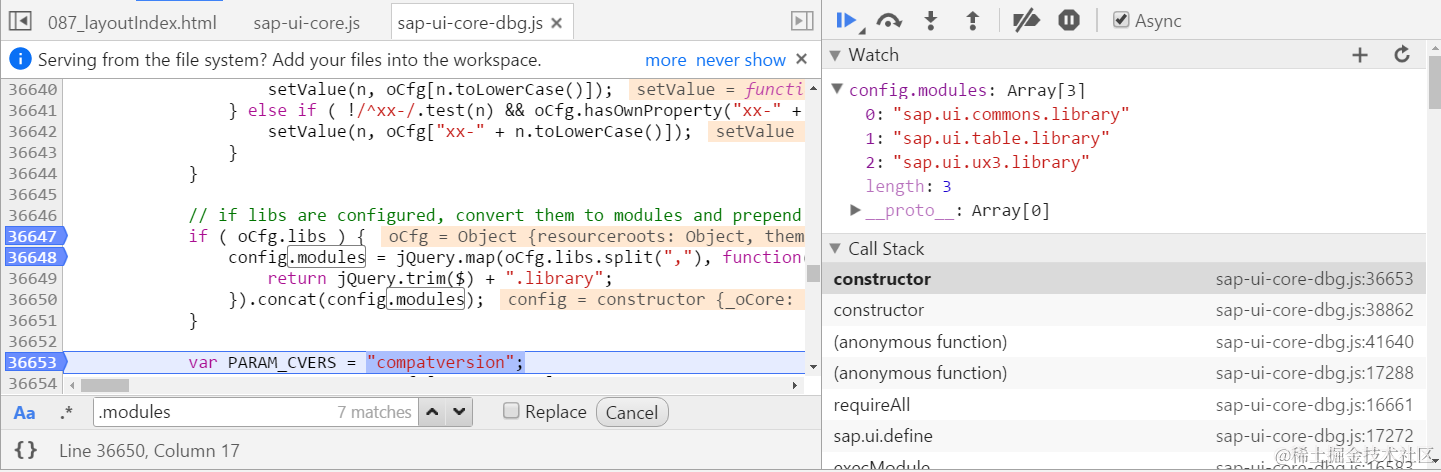Click the comment on line 36646
Screen dimensions: 1441x472
pos(495,215)
